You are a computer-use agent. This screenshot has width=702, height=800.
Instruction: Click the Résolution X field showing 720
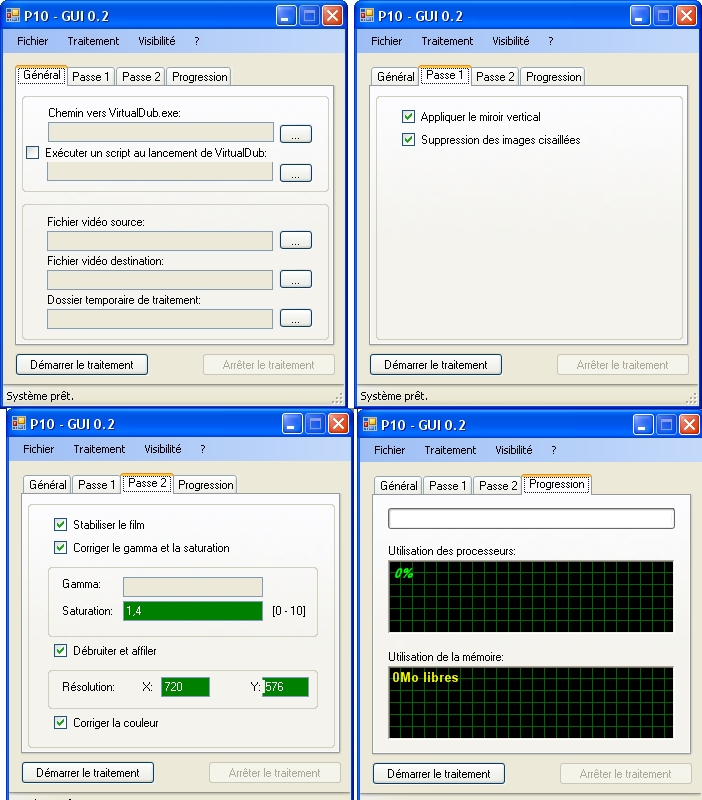pos(185,687)
